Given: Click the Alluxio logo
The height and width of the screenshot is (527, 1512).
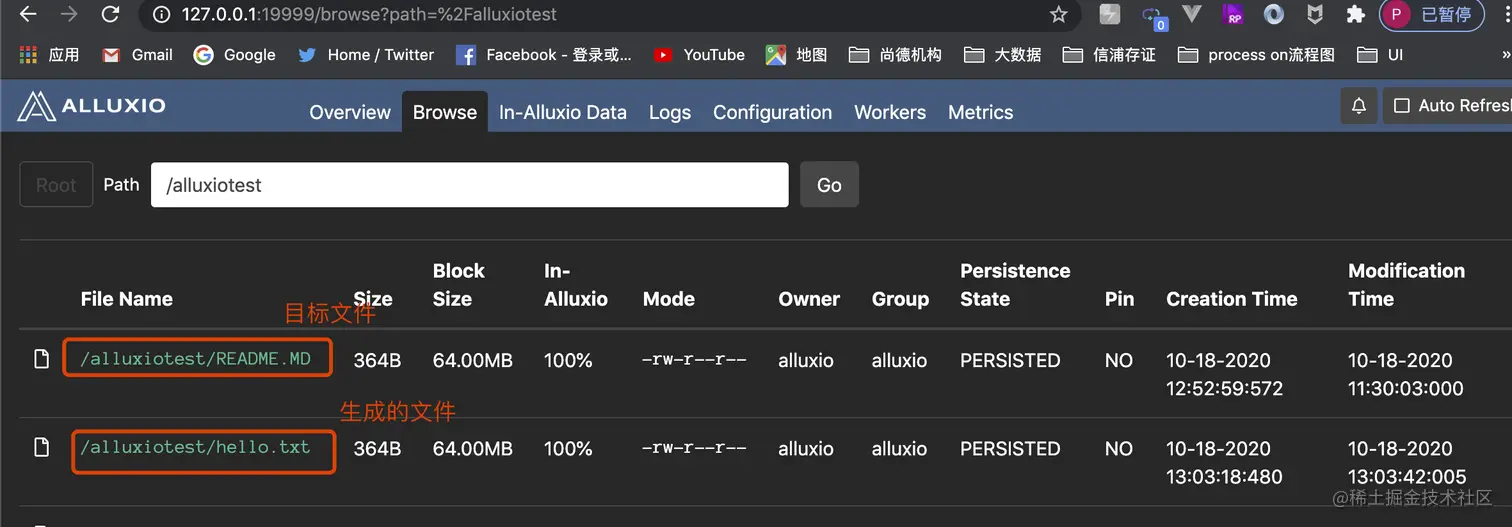Looking at the screenshot, I should pyautogui.click(x=91, y=105).
